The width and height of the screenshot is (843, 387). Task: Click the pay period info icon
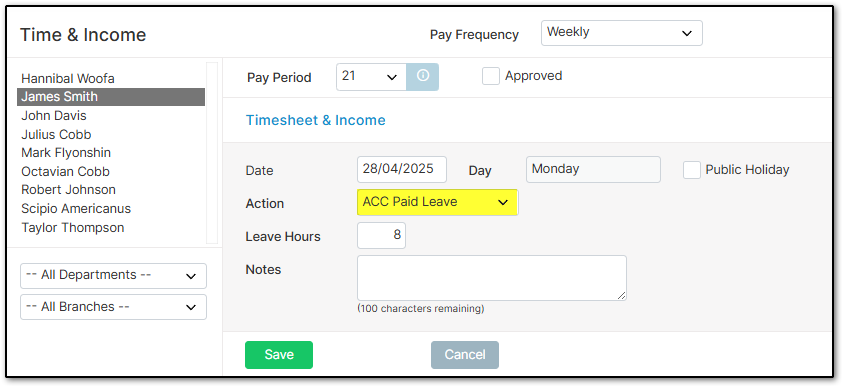pos(423,77)
